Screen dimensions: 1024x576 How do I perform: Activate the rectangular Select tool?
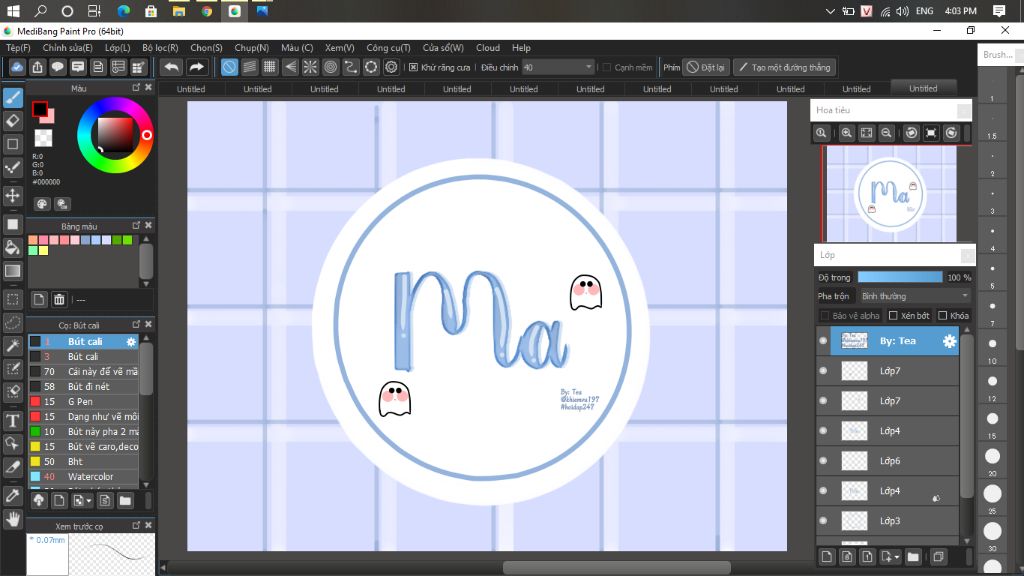pyautogui.click(x=12, y=300)
